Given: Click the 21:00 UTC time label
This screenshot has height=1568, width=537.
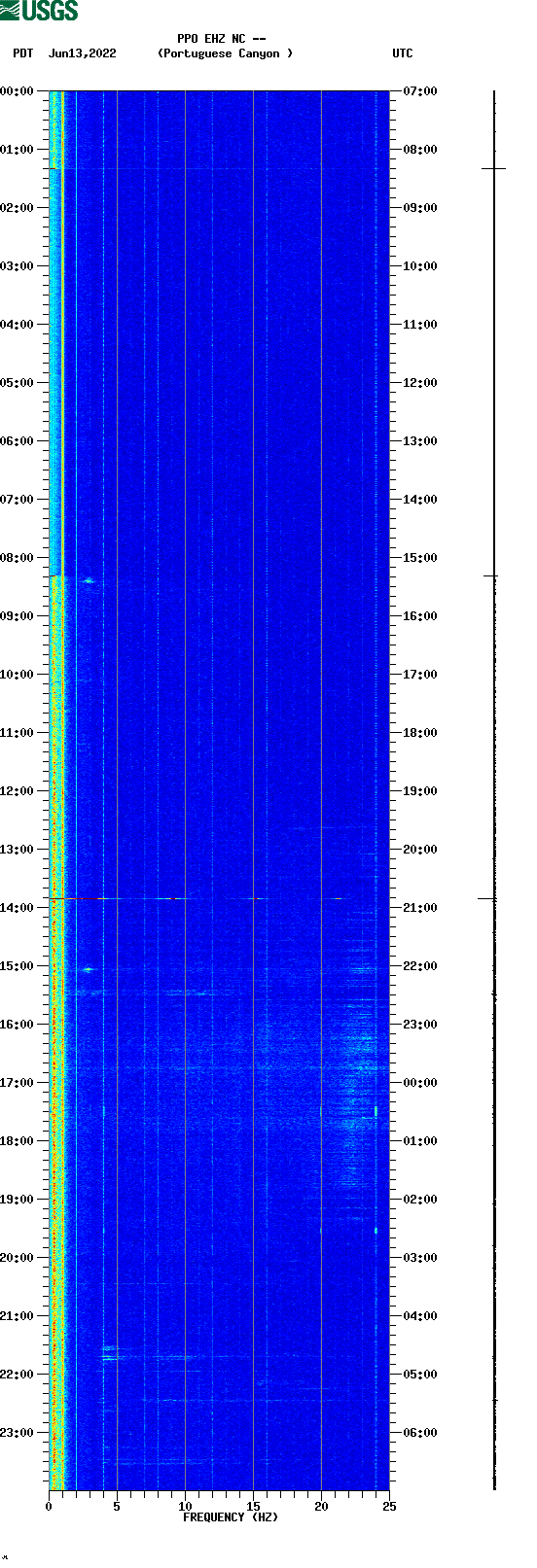Looking at the screenshot, I should click(420, 908).
